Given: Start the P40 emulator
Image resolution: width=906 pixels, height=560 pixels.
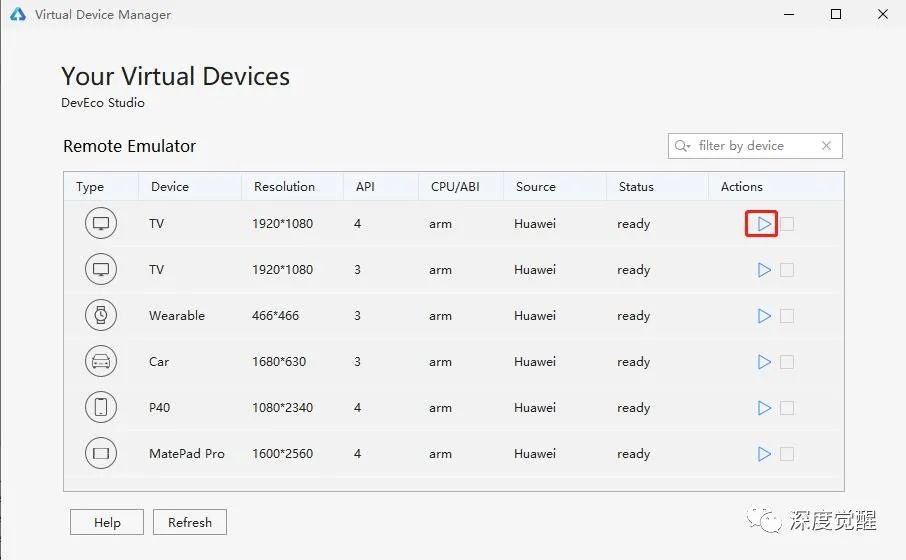Looking at the screenshot, I should click(x=764, y=408).
